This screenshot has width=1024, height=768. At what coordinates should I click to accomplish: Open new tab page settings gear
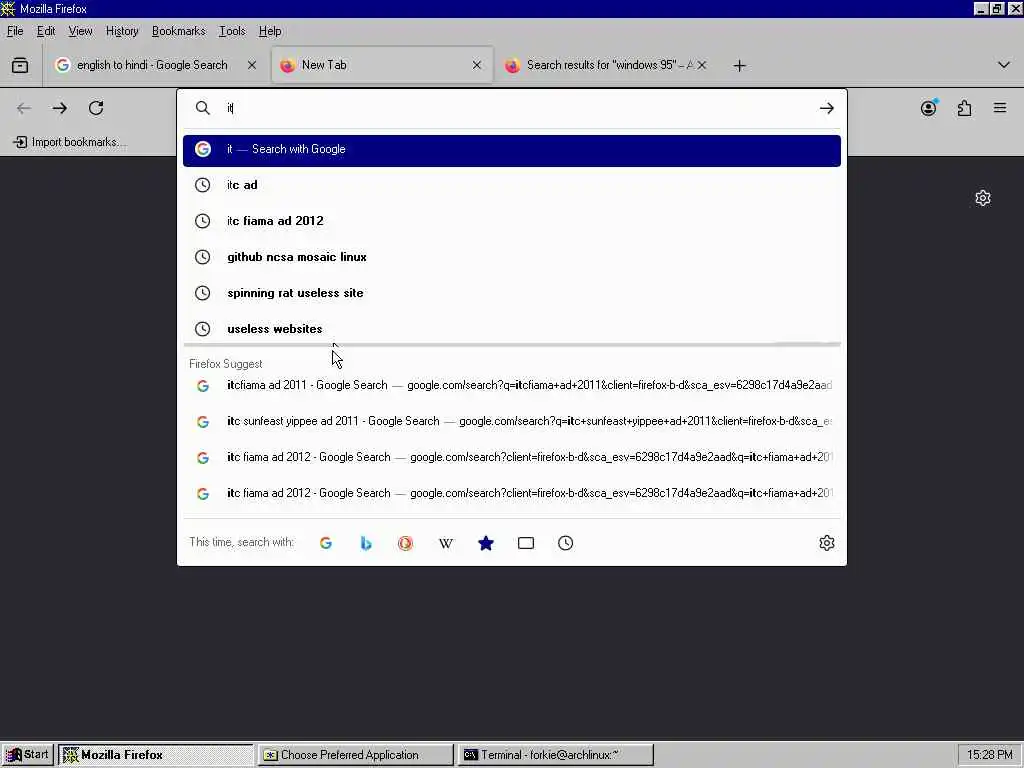click(x=983, y=198)
